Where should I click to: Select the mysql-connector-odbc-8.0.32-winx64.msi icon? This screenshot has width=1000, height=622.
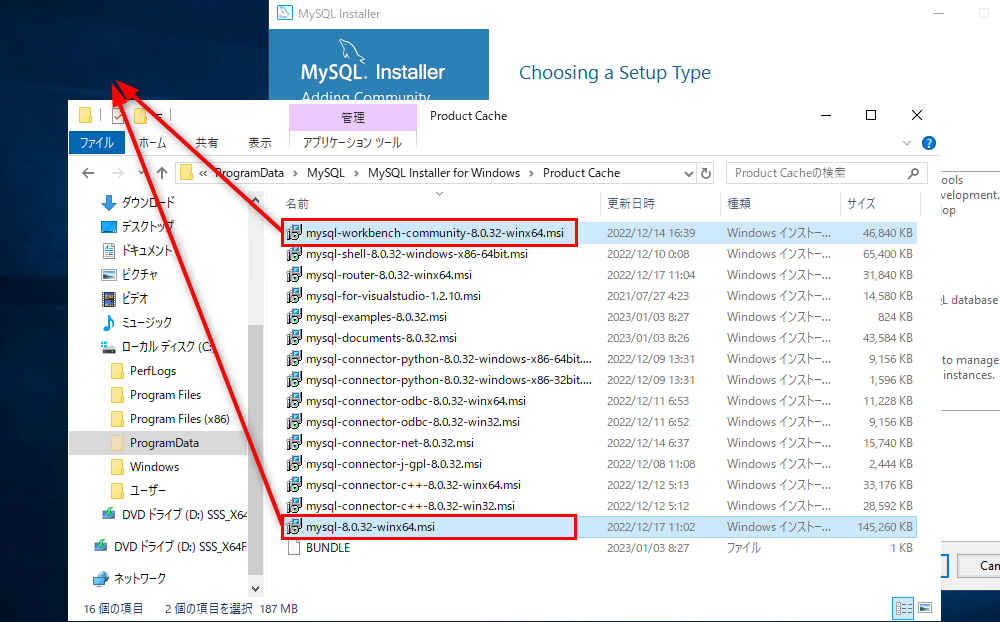pyautogui.click(x=294, y=401)
